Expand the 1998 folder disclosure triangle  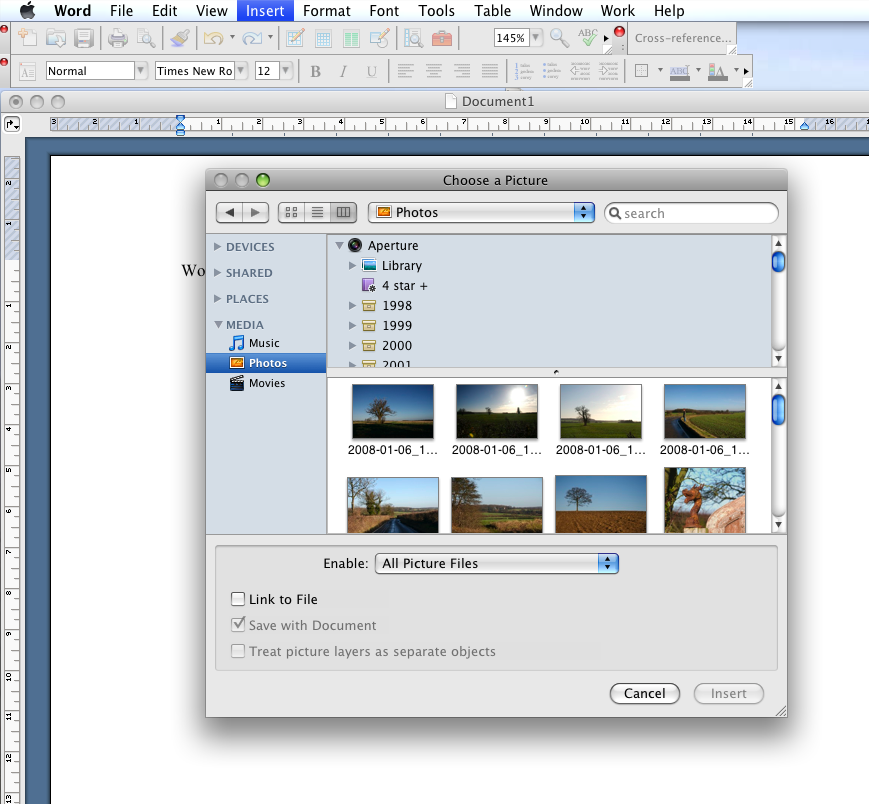click(353, 306)
